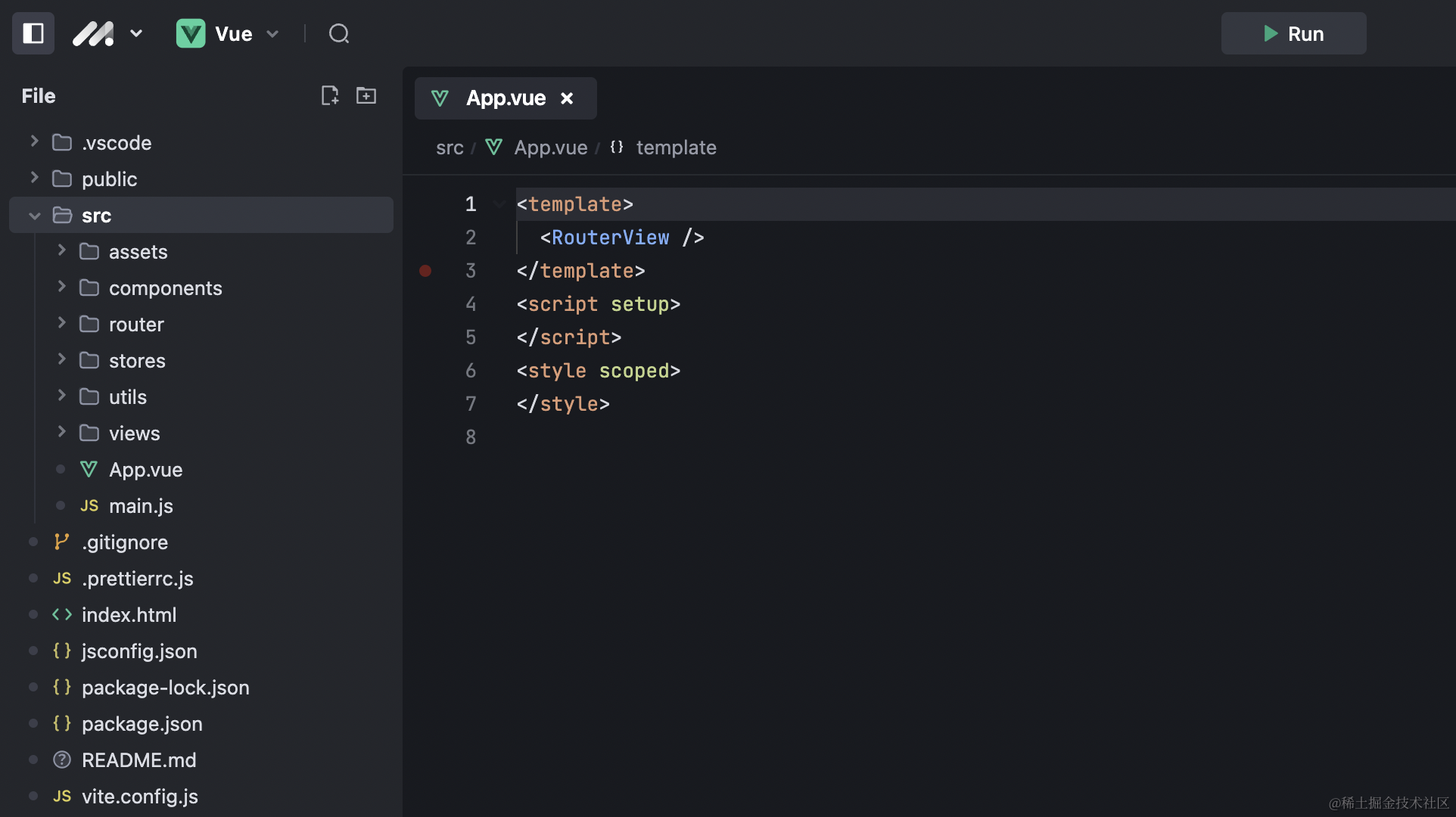1456x817 pixels.
Task: Click the template breadcrumb item
Action: (676, 148)
